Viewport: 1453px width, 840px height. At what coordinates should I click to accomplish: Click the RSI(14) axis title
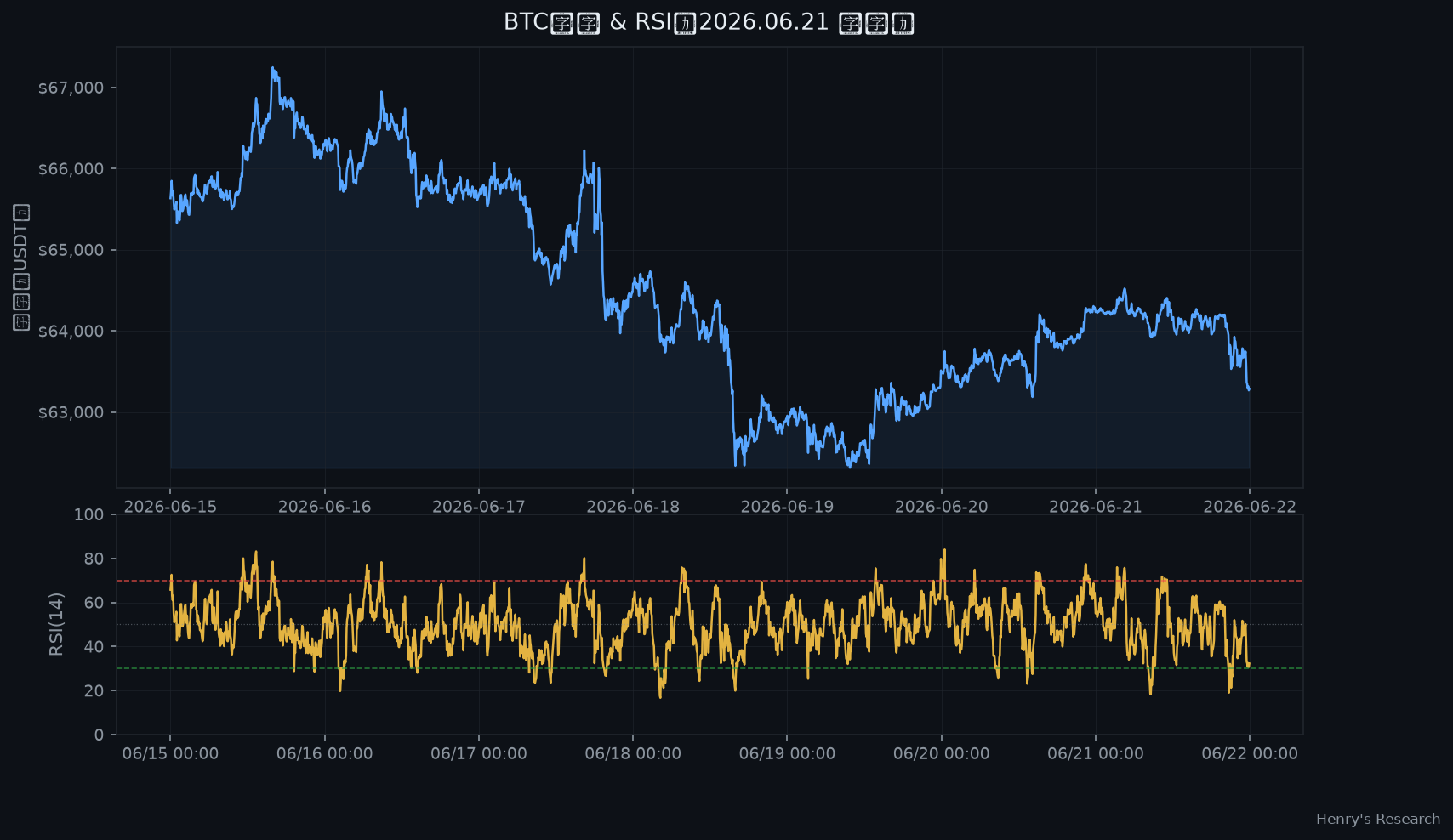pos(56,624)
